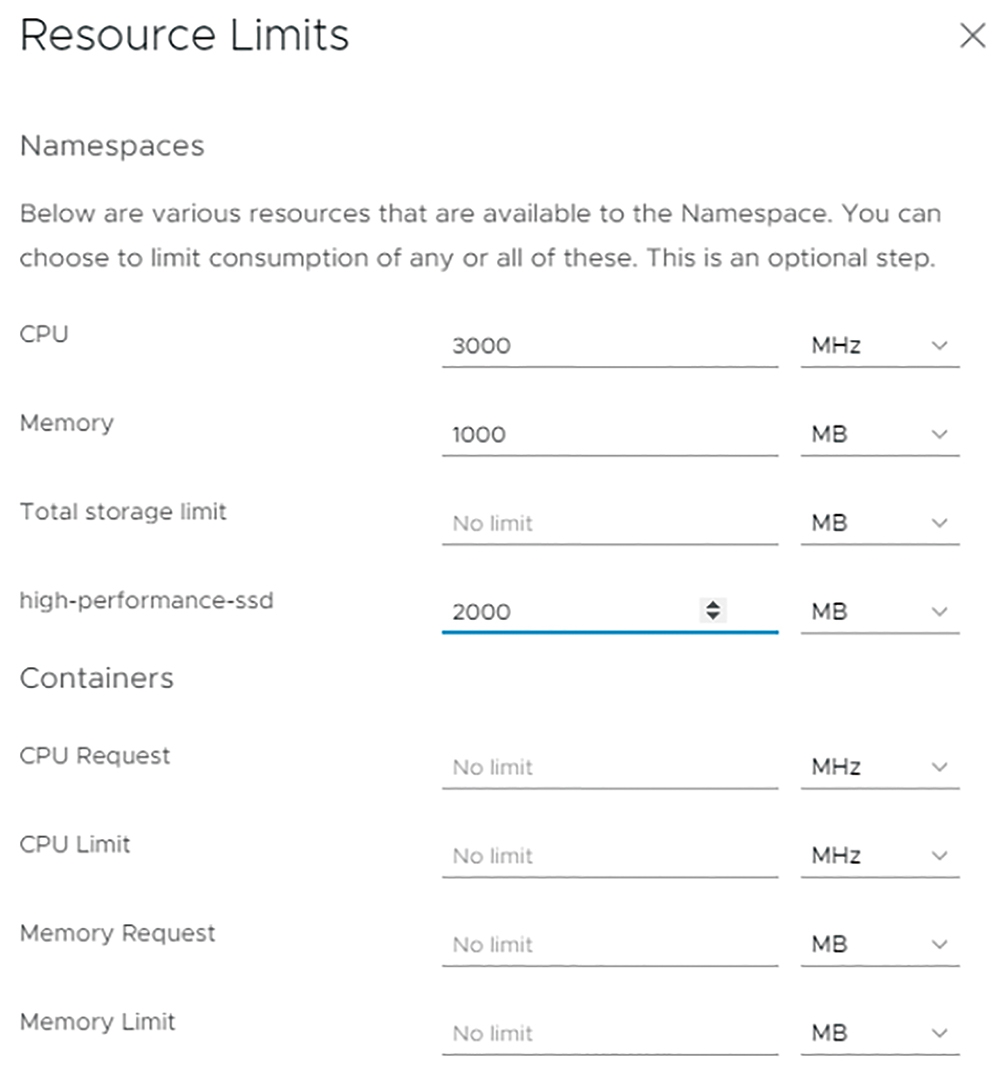Click the Memory value field showing 1000
The image size is (1000, 1078).
point(610,434)
